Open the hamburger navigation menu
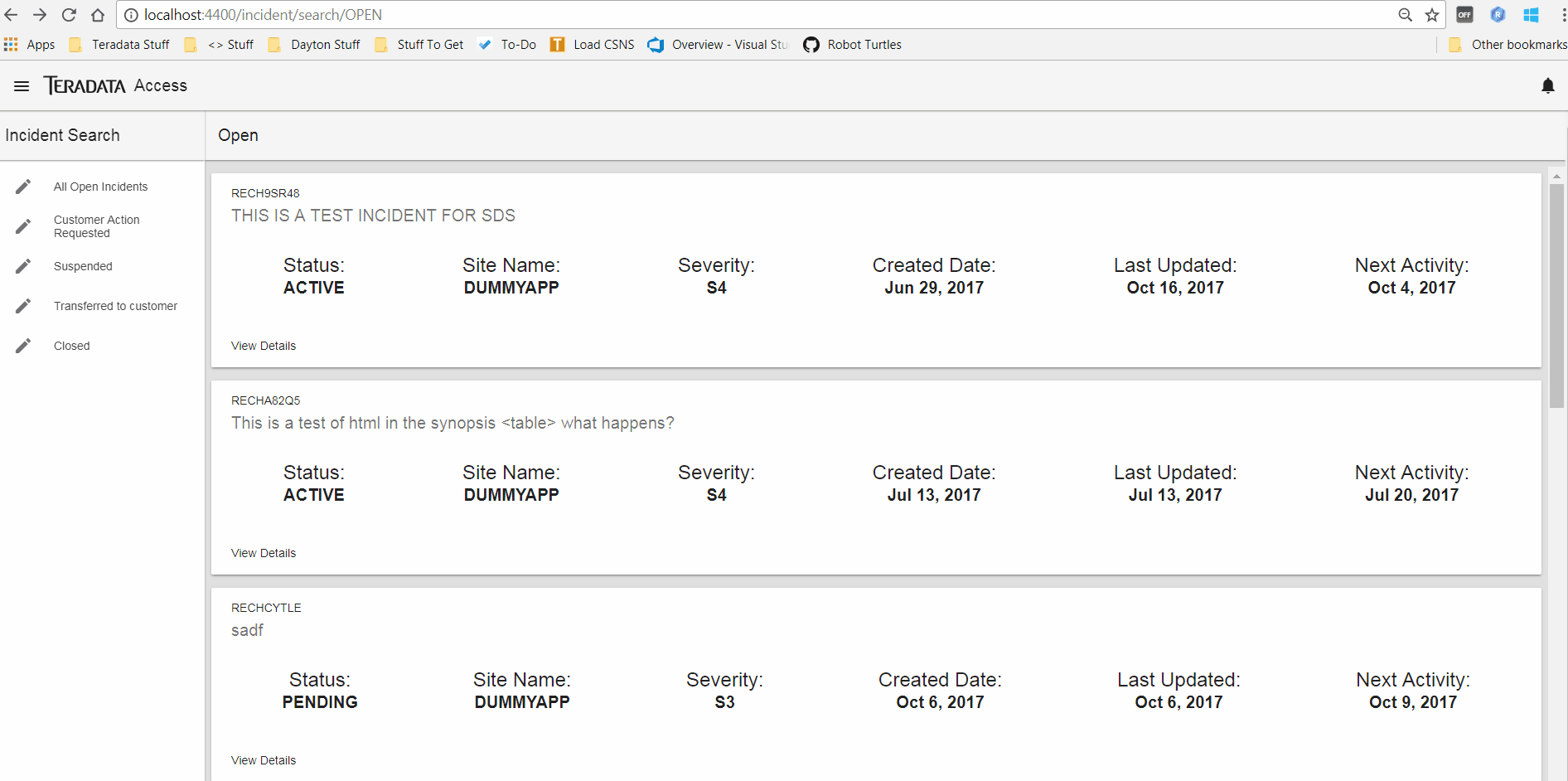 point(22,86)
